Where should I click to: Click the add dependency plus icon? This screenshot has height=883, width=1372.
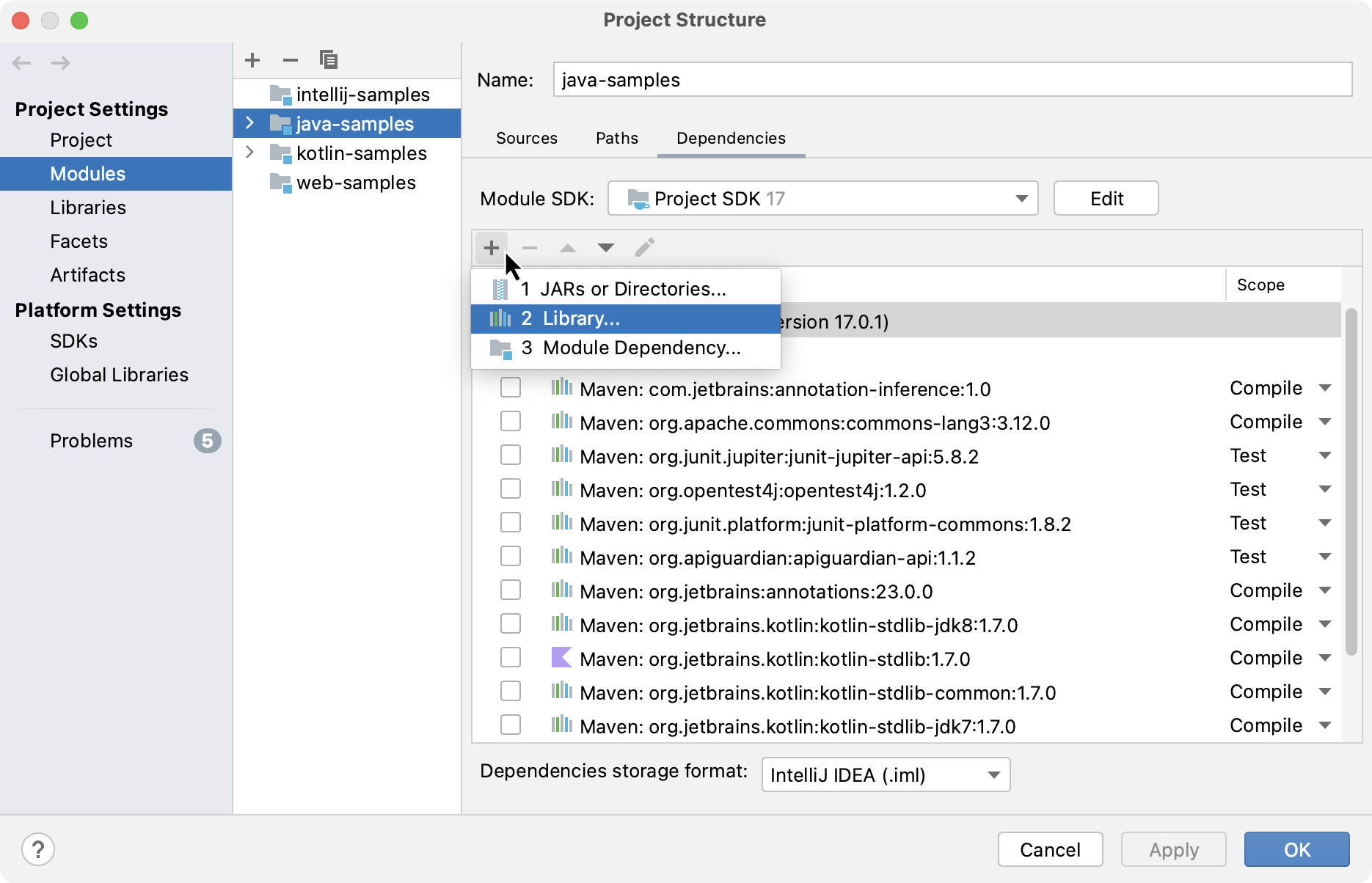(492, 247)
